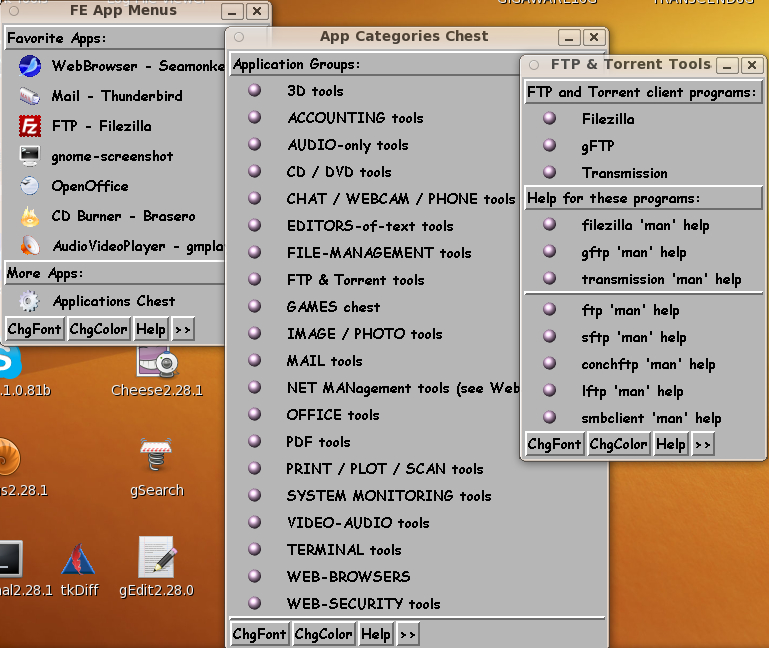This screenshot has height=648, width=769.
Task: Expand '>>' in App Categories Chest
Action: coord(407,634)
